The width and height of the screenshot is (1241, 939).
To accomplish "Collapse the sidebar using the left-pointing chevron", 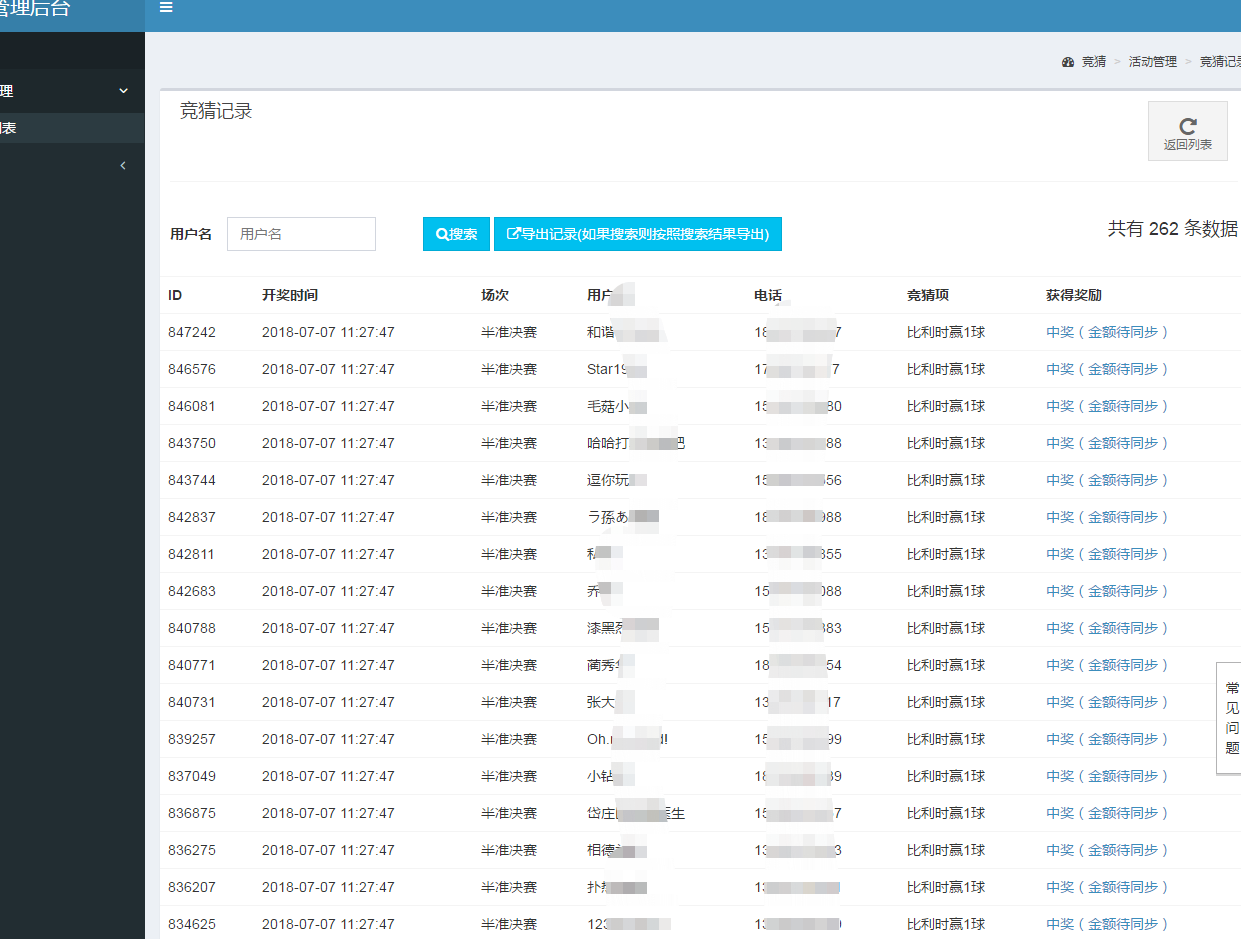I will (123, 165).
